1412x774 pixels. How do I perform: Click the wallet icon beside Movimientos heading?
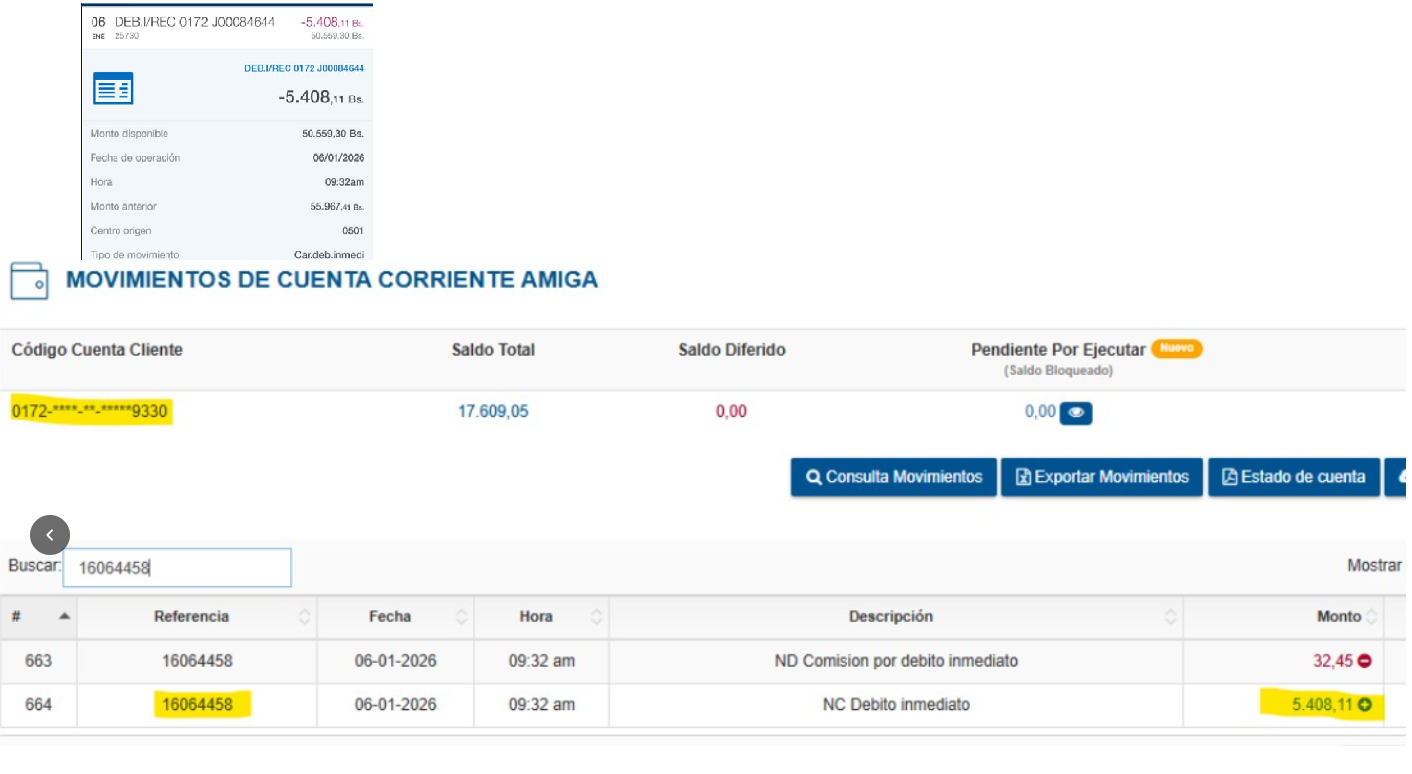29,281
